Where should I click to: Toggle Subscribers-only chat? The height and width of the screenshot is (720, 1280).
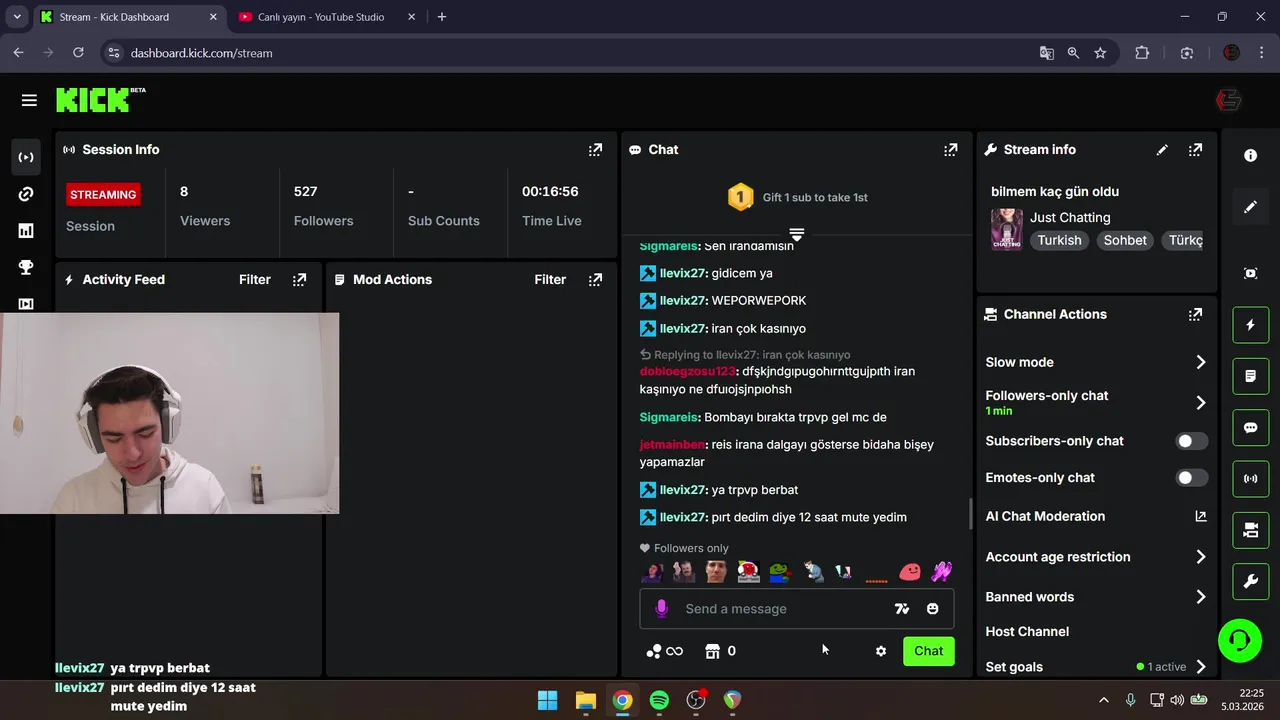coord(1191,441)
